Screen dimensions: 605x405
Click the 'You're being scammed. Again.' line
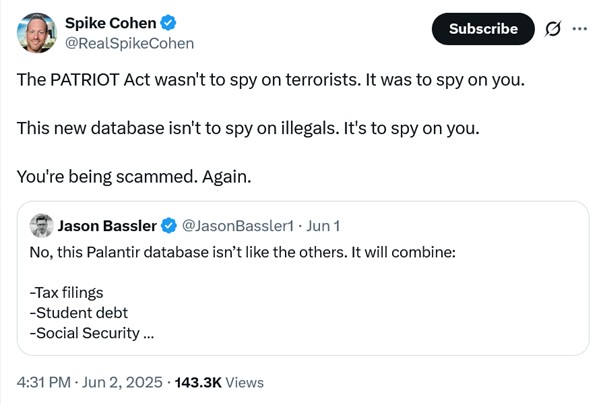coord(134,177)
